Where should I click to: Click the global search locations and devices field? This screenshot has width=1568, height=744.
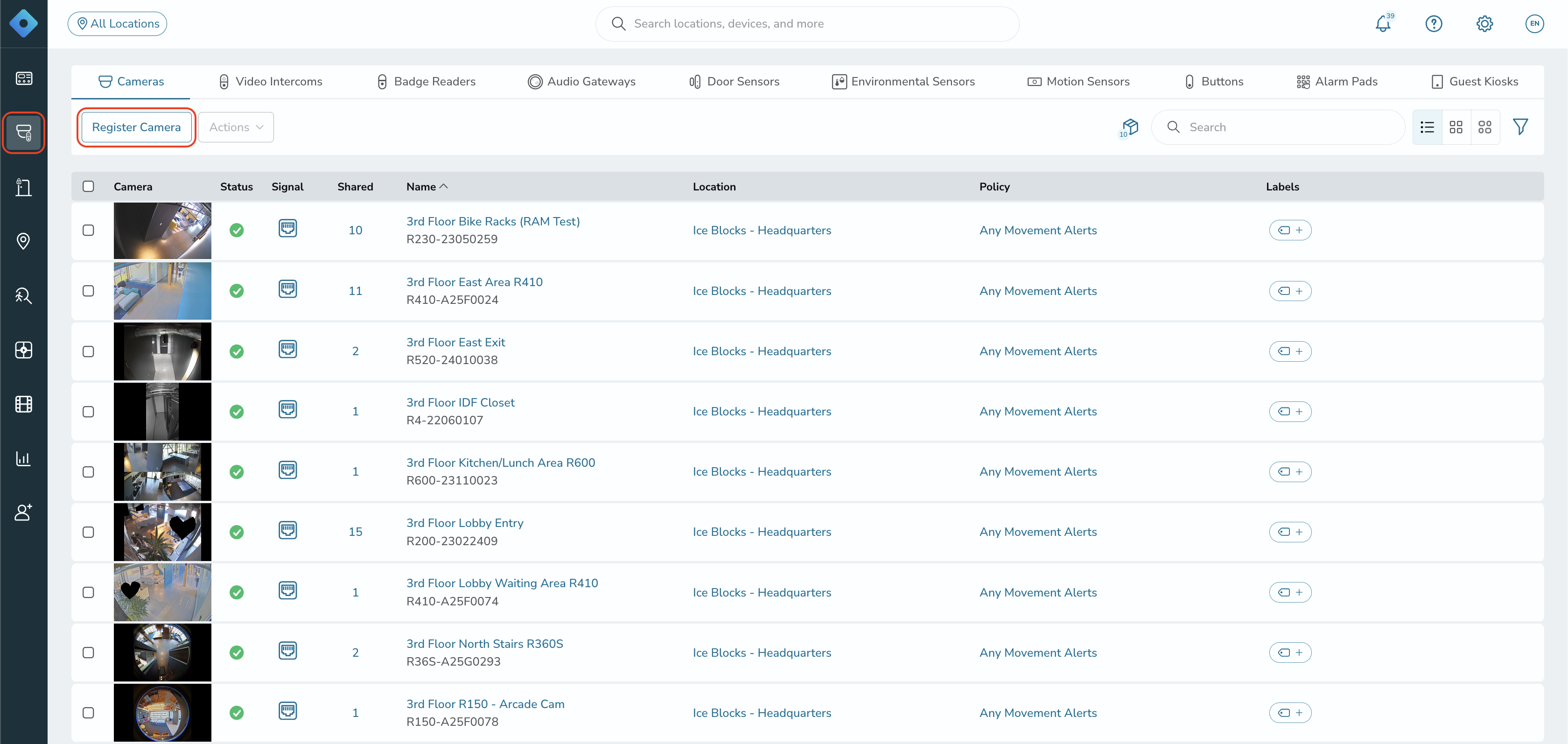[x=807, y=24]
